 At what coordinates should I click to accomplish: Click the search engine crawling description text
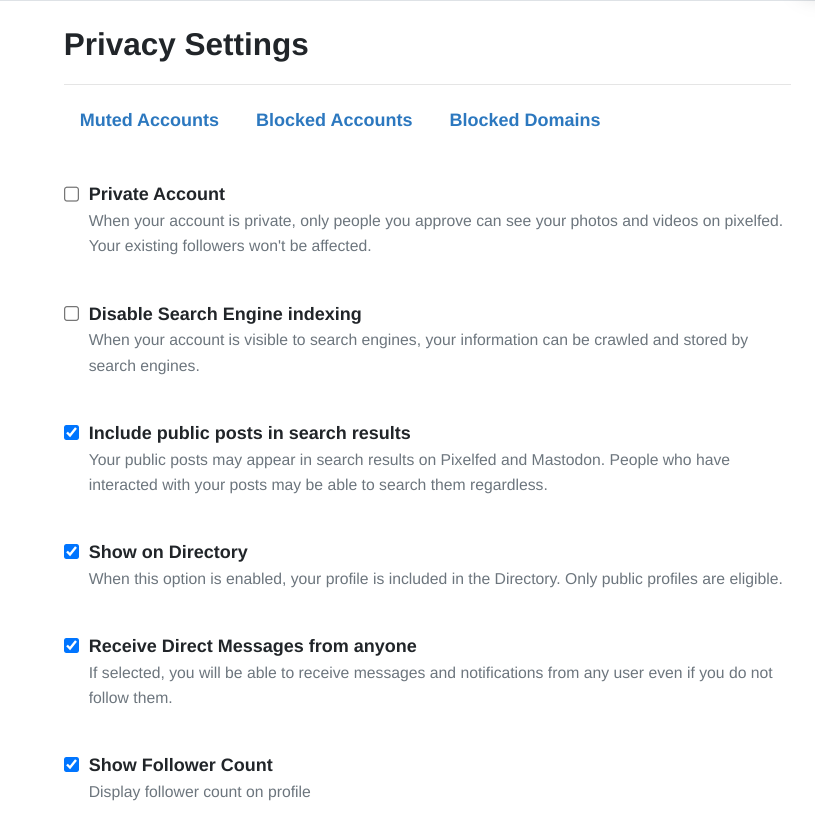(418, 352)
